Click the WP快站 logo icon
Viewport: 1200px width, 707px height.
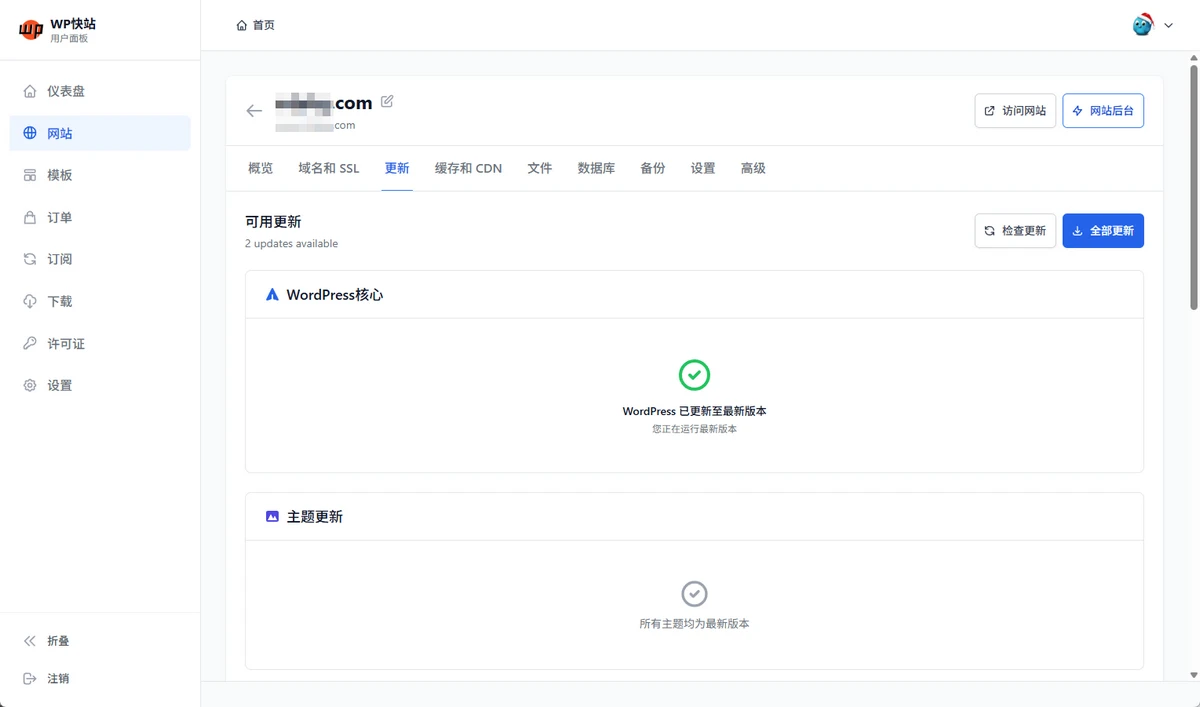tap(31, 30)
